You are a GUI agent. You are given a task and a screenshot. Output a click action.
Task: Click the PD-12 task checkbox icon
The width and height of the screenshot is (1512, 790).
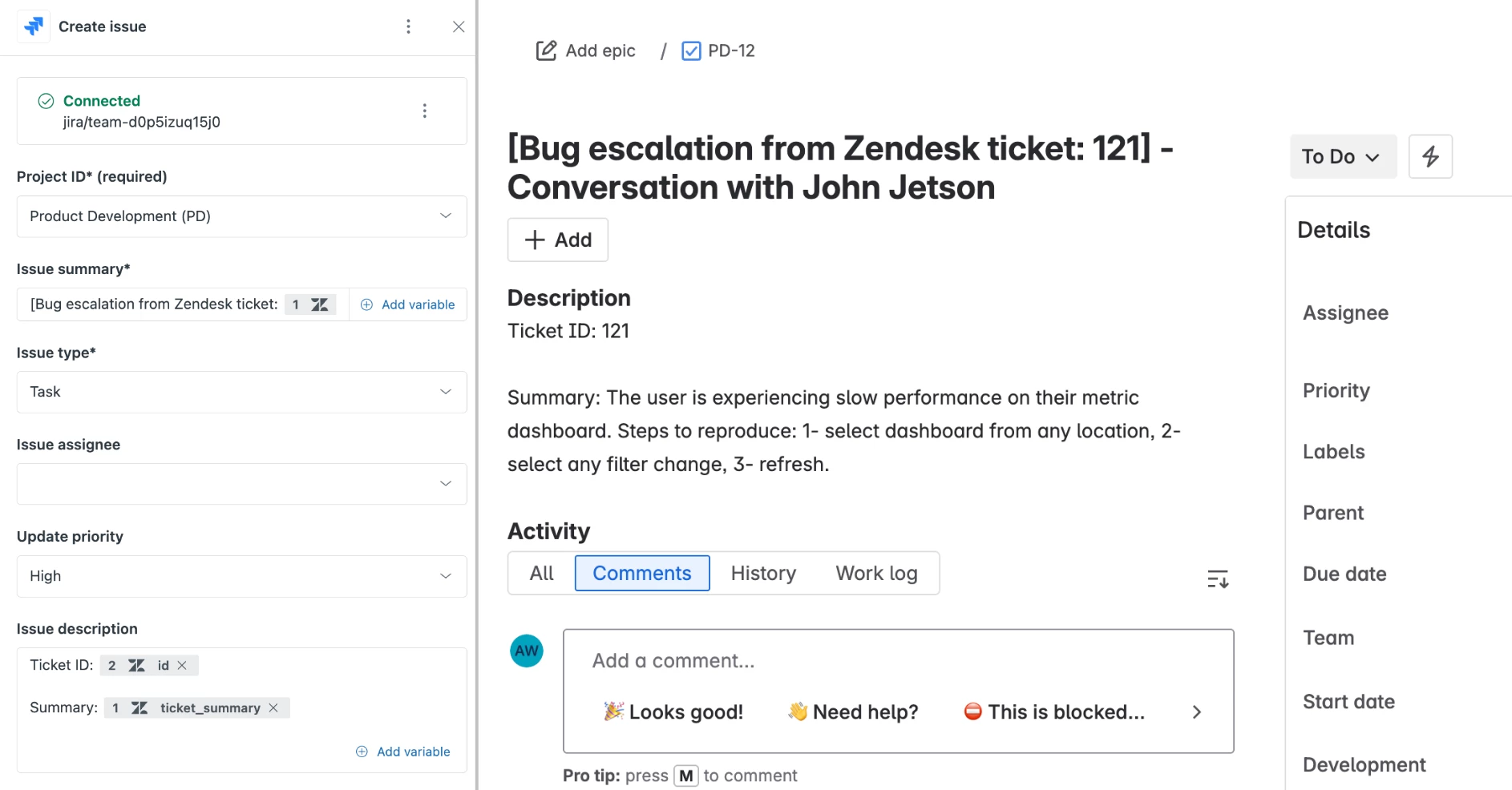[x=690, y=50]
